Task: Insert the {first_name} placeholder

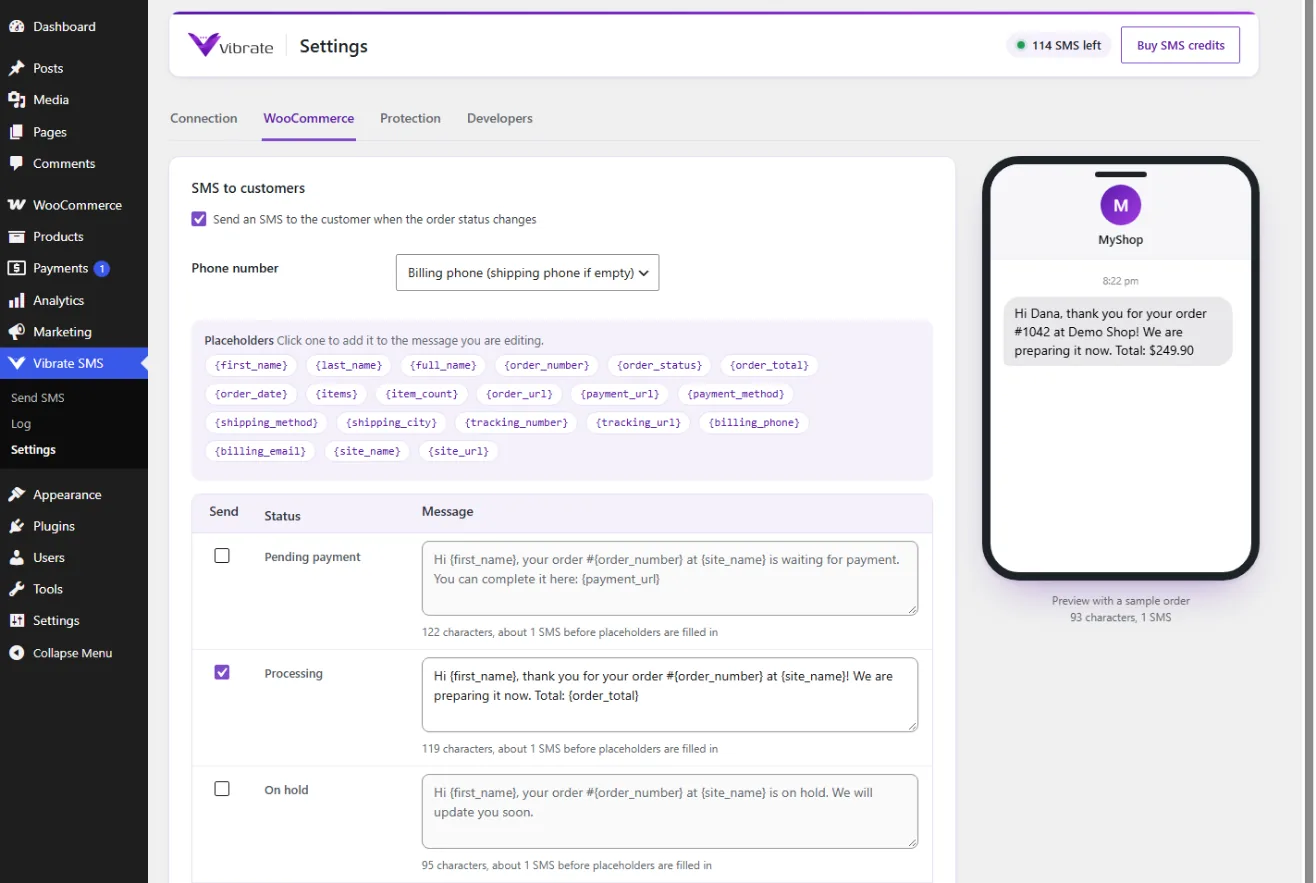Action: [x=251, y=365]
